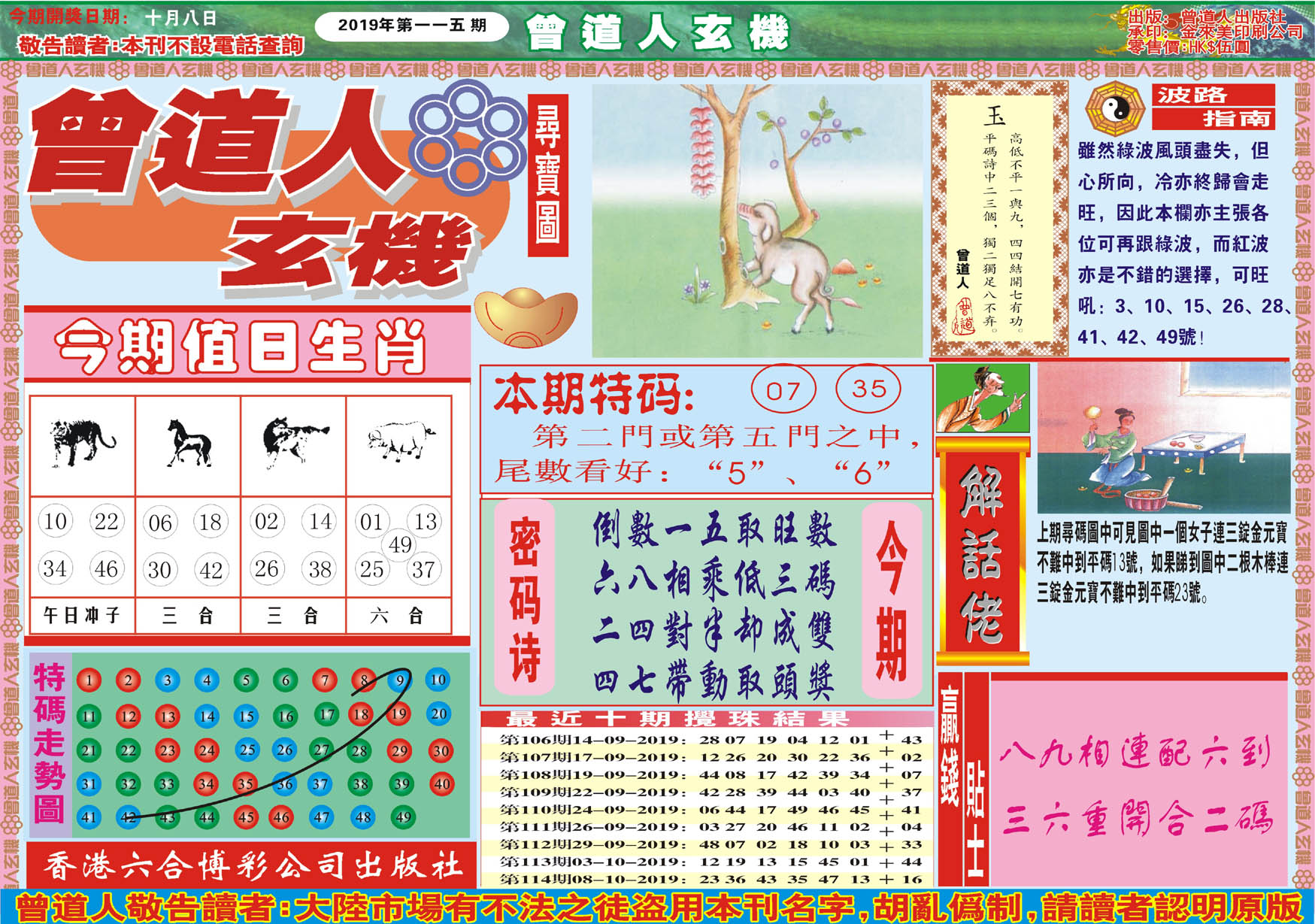Click the red seal stamp under the poem
The image size is (1315, 924).
pos(963,316)
